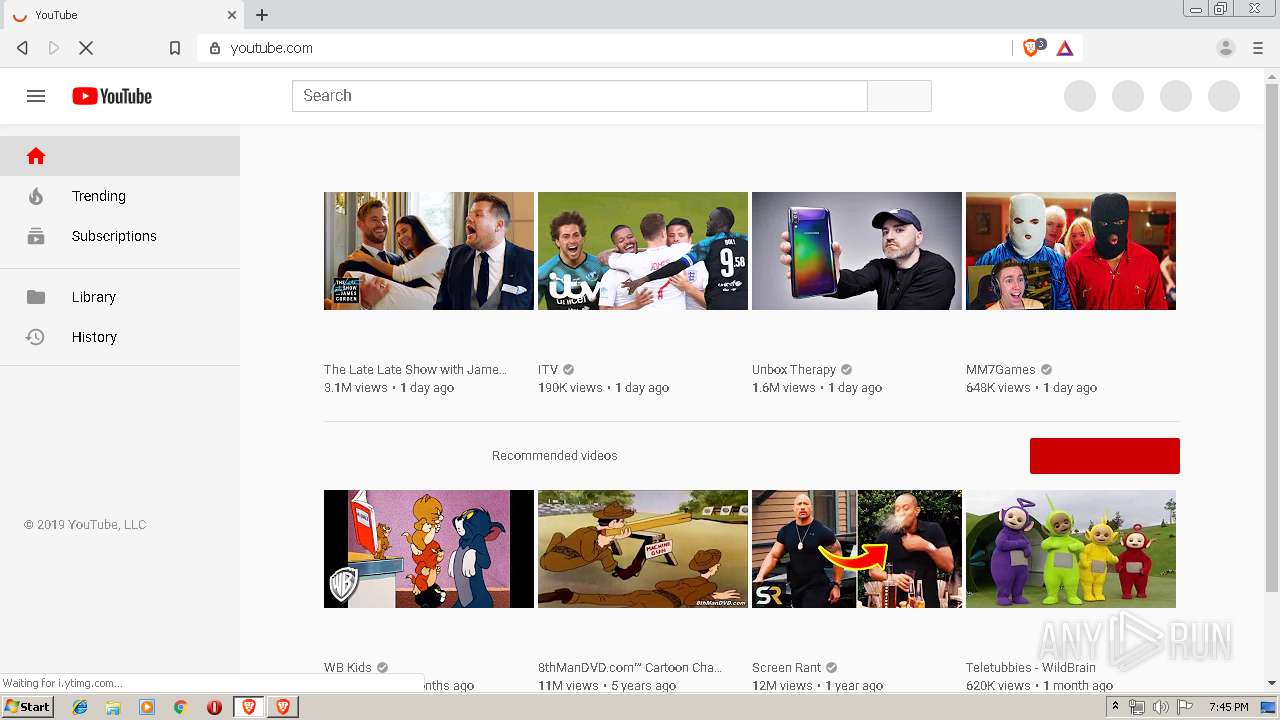1280x720 pixels.
Task: Open the Unbox Therapy phone video thumbnail
Action: click(x=857, y=251)
